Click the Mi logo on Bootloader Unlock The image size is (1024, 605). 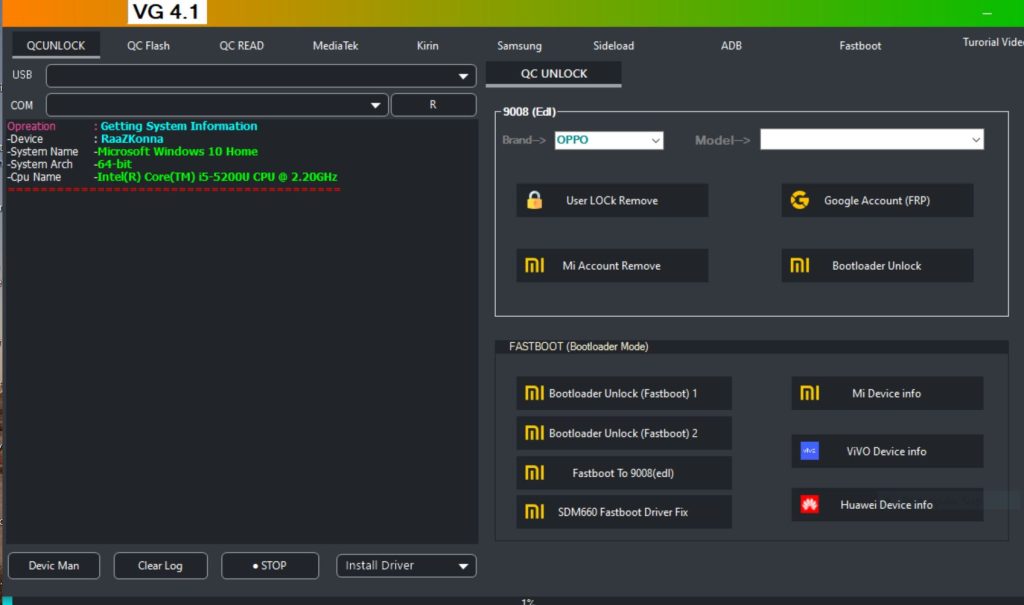click(x=799, y=265)
